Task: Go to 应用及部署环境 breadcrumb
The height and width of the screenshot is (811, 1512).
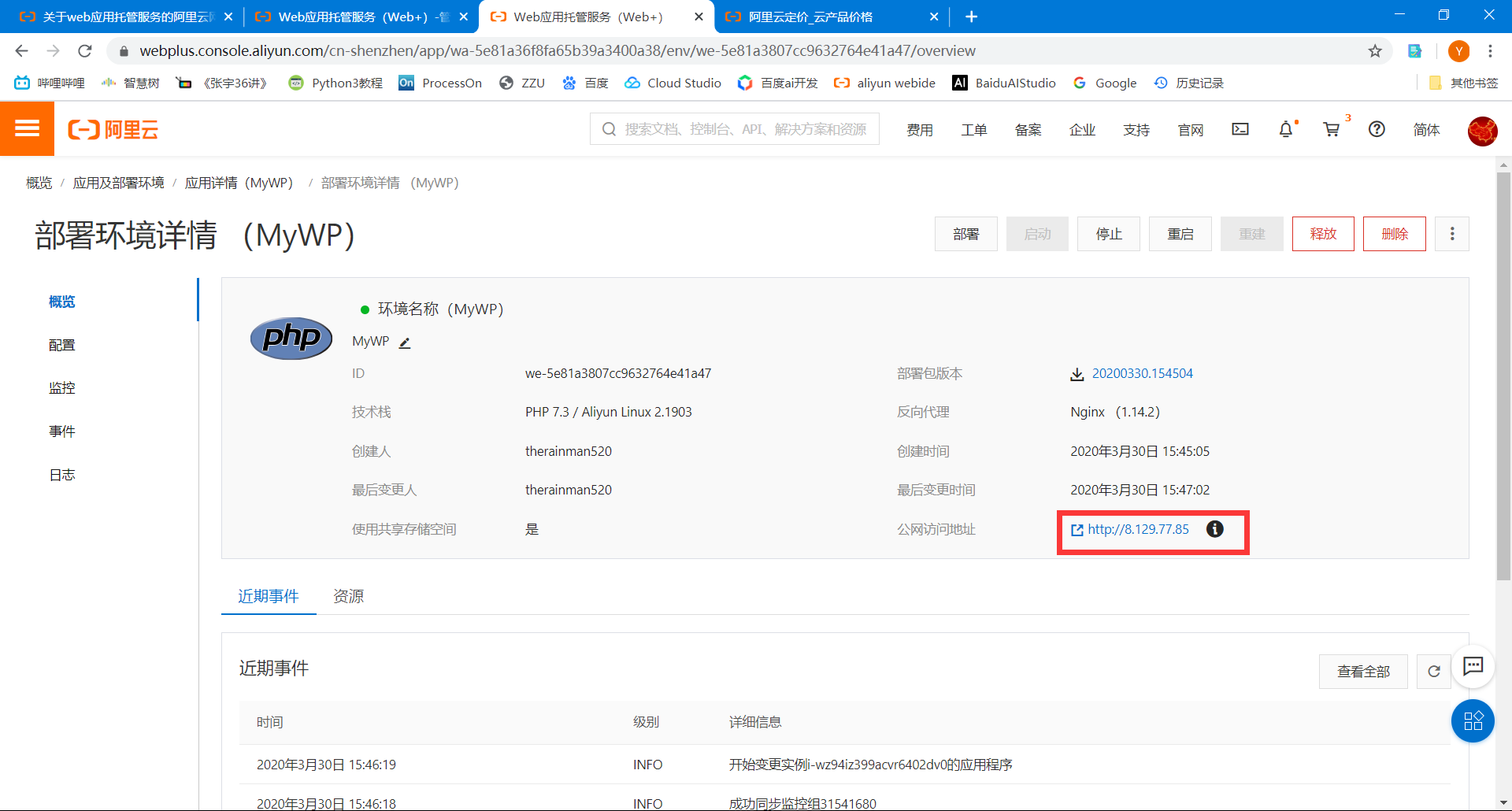Action: click(118, 183)
